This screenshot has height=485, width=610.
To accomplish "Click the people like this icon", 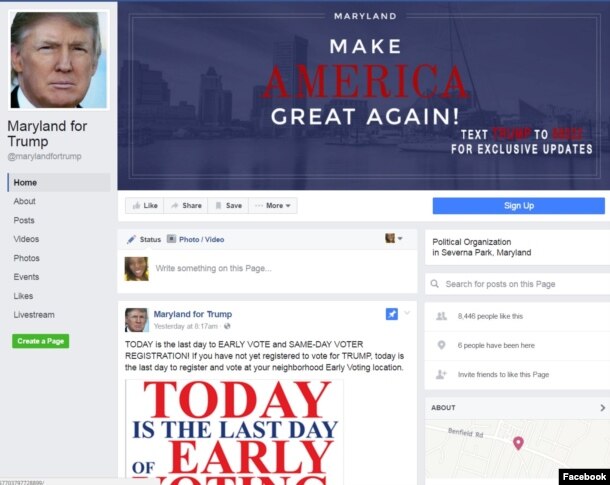I will click(x=441, y=316).
